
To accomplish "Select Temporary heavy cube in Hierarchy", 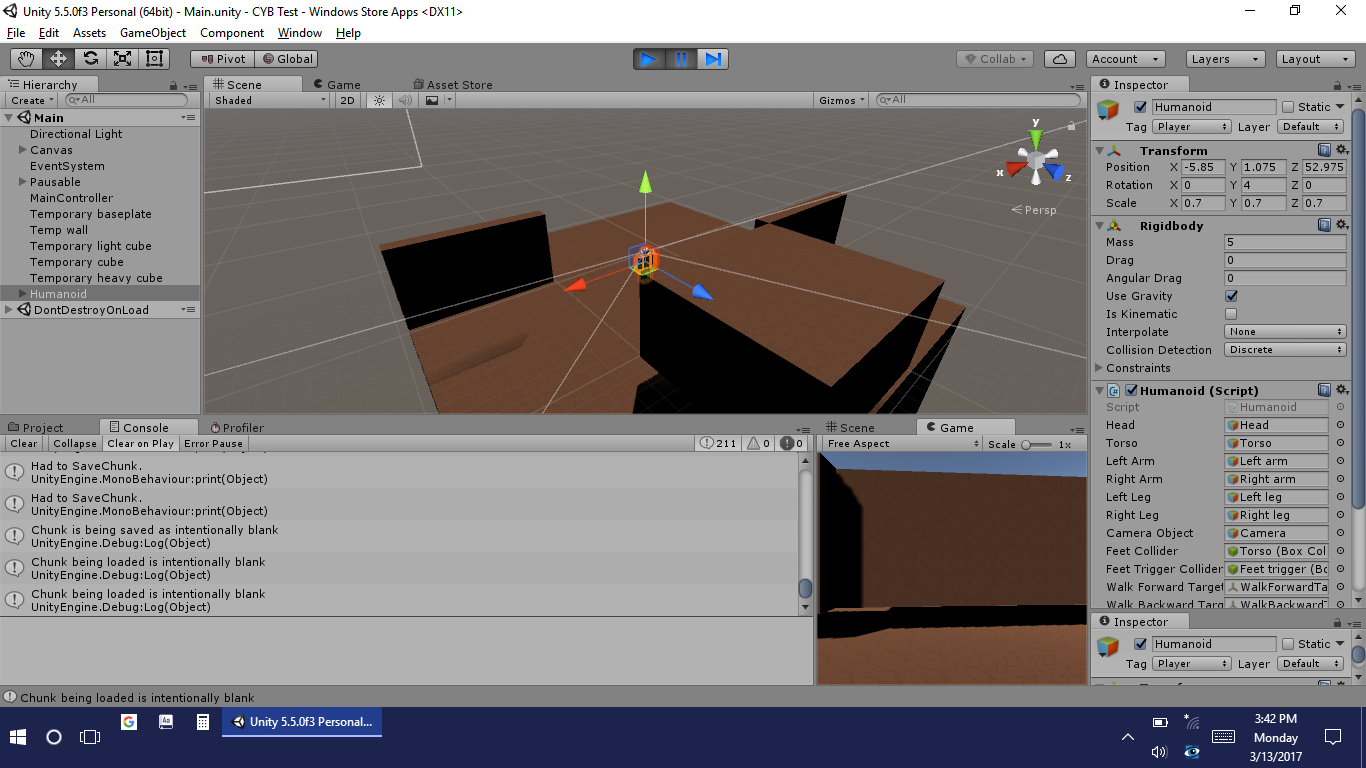I will 96,278.
